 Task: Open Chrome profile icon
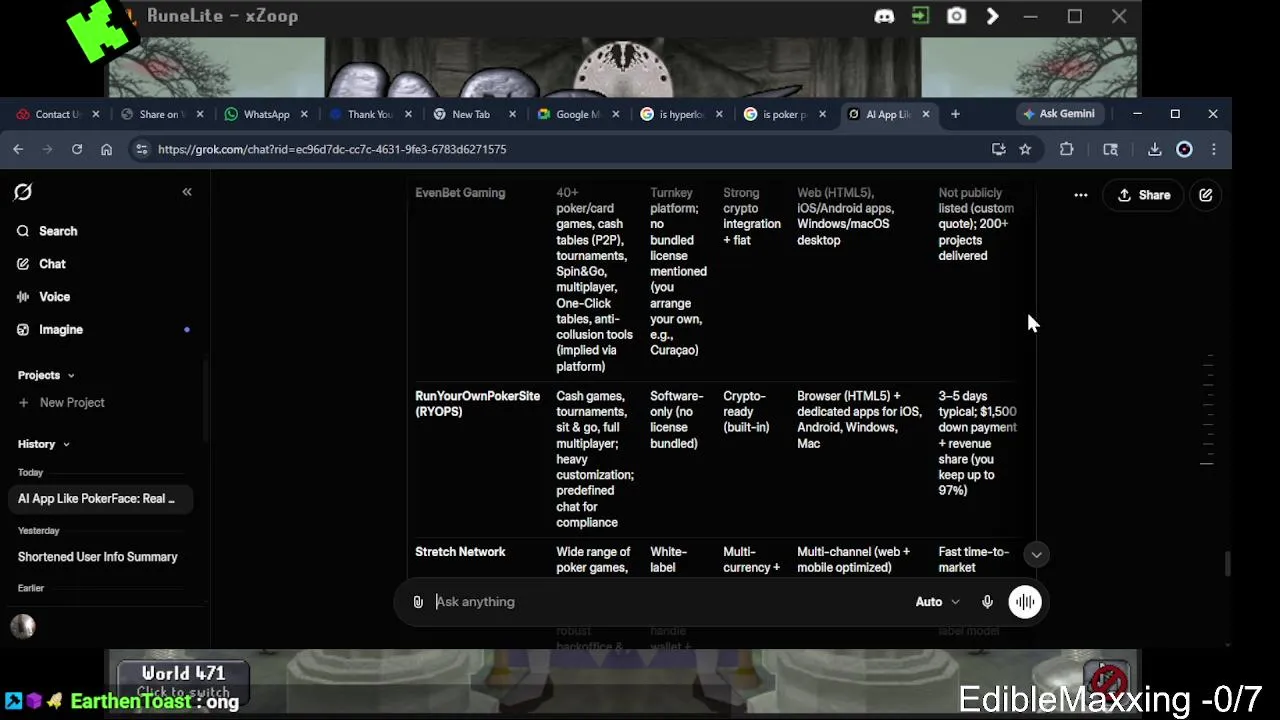(x=1184, y=149)
